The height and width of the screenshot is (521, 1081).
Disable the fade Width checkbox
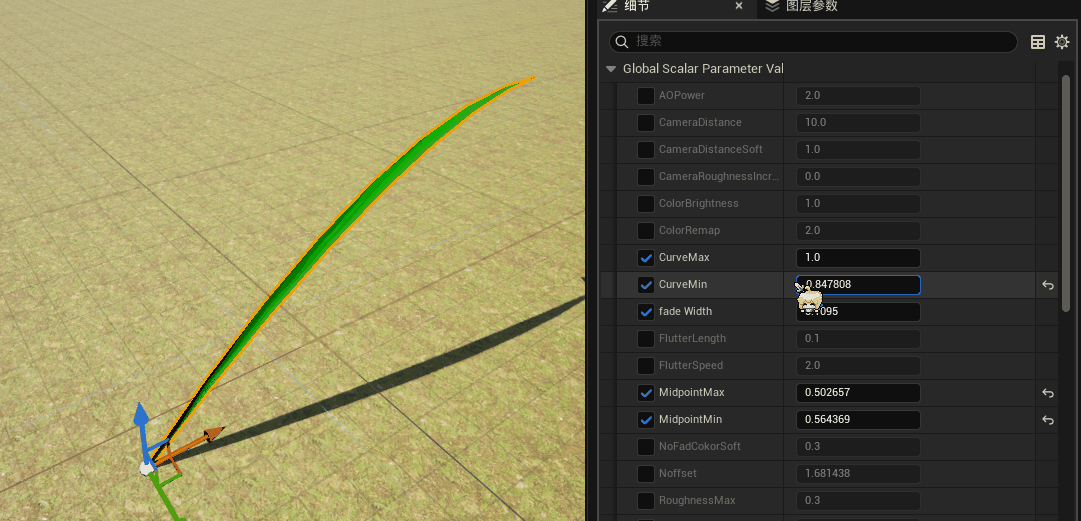(x=646, y=311)
